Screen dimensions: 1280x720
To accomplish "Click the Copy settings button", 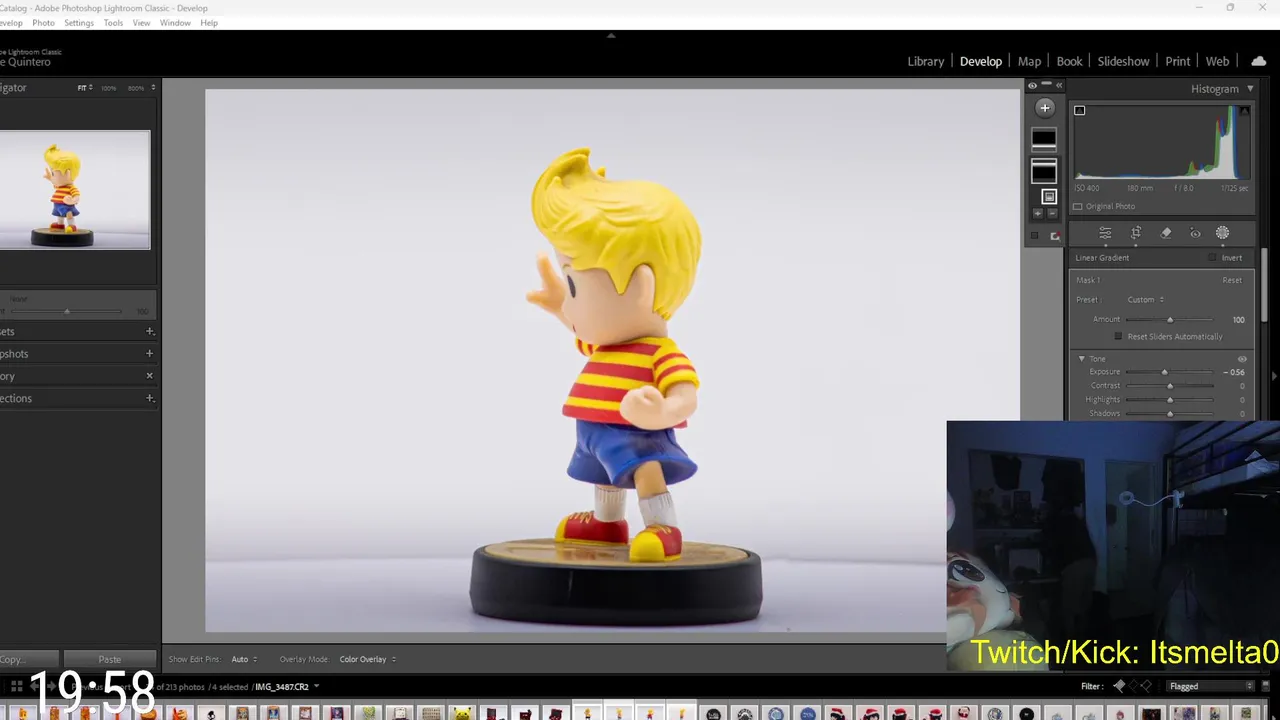I will click(27, 659).
